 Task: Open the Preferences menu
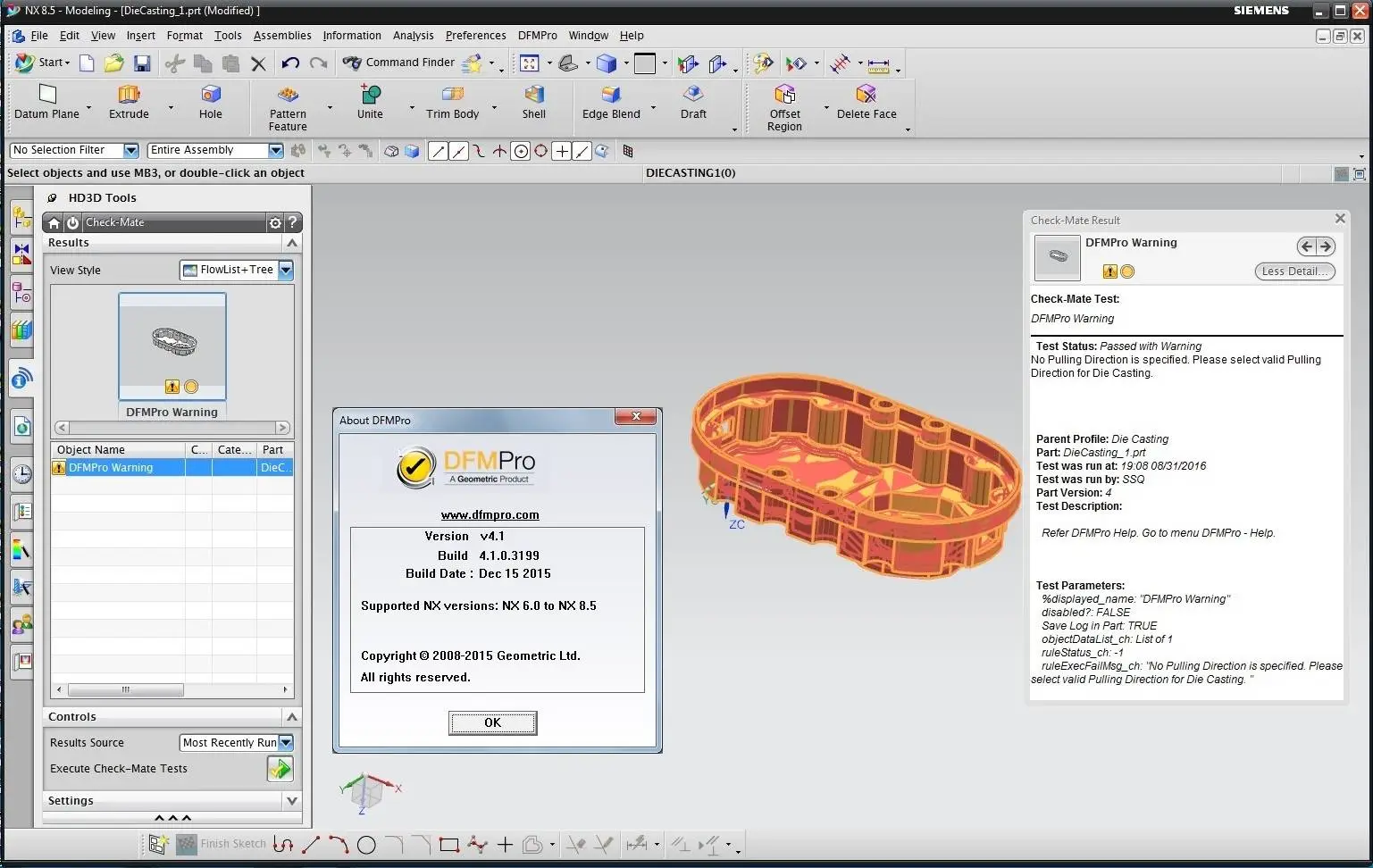pyautogui.click(x=476, y=36)
